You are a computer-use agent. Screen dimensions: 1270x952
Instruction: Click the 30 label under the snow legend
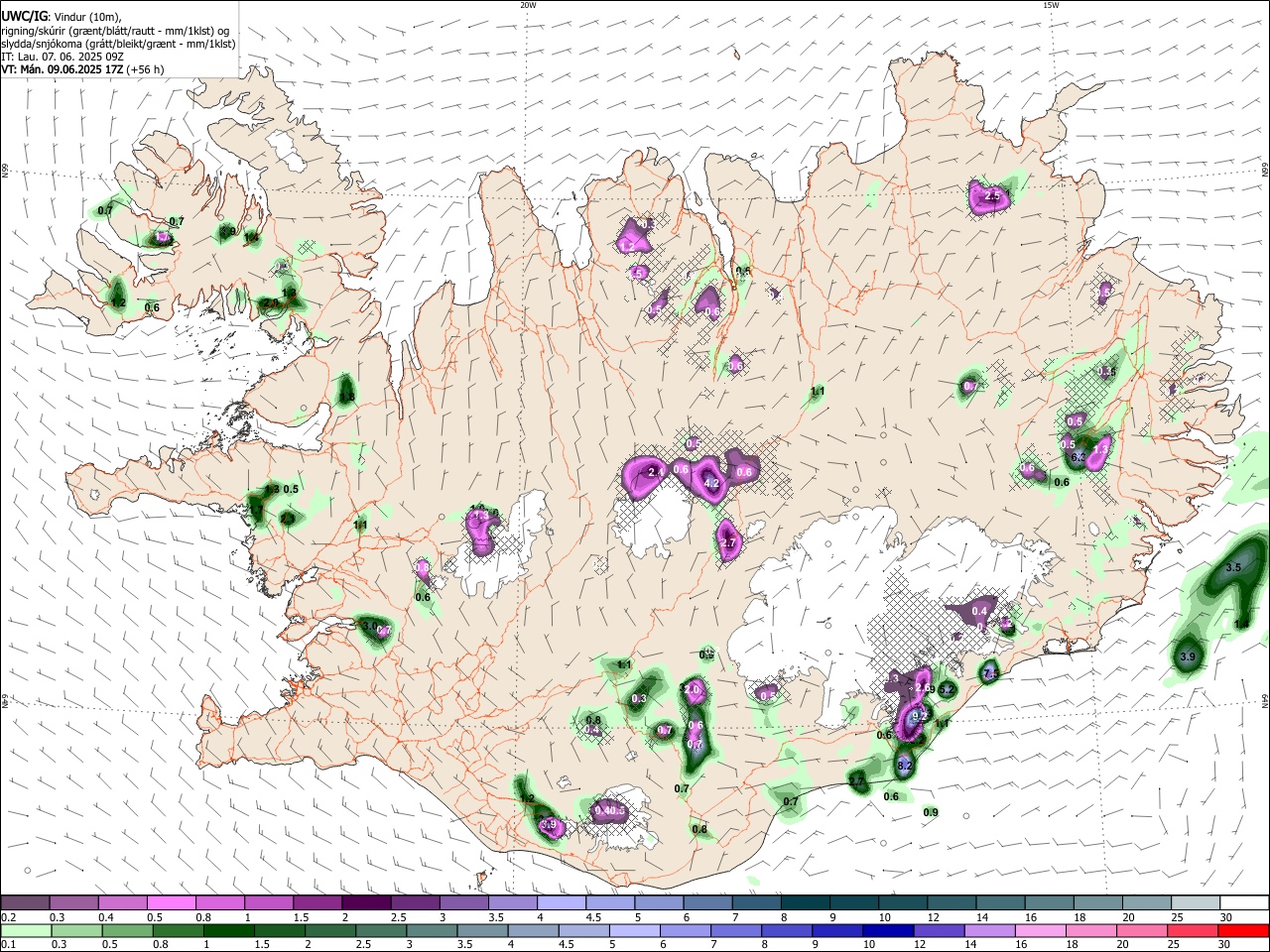click(x=1225, y=917)
